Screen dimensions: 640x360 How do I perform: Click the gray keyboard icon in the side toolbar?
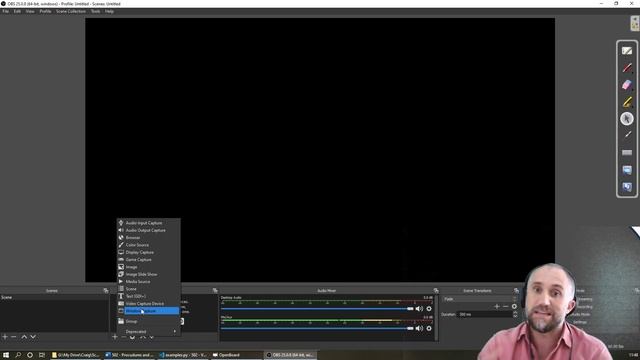coord(627,152)
